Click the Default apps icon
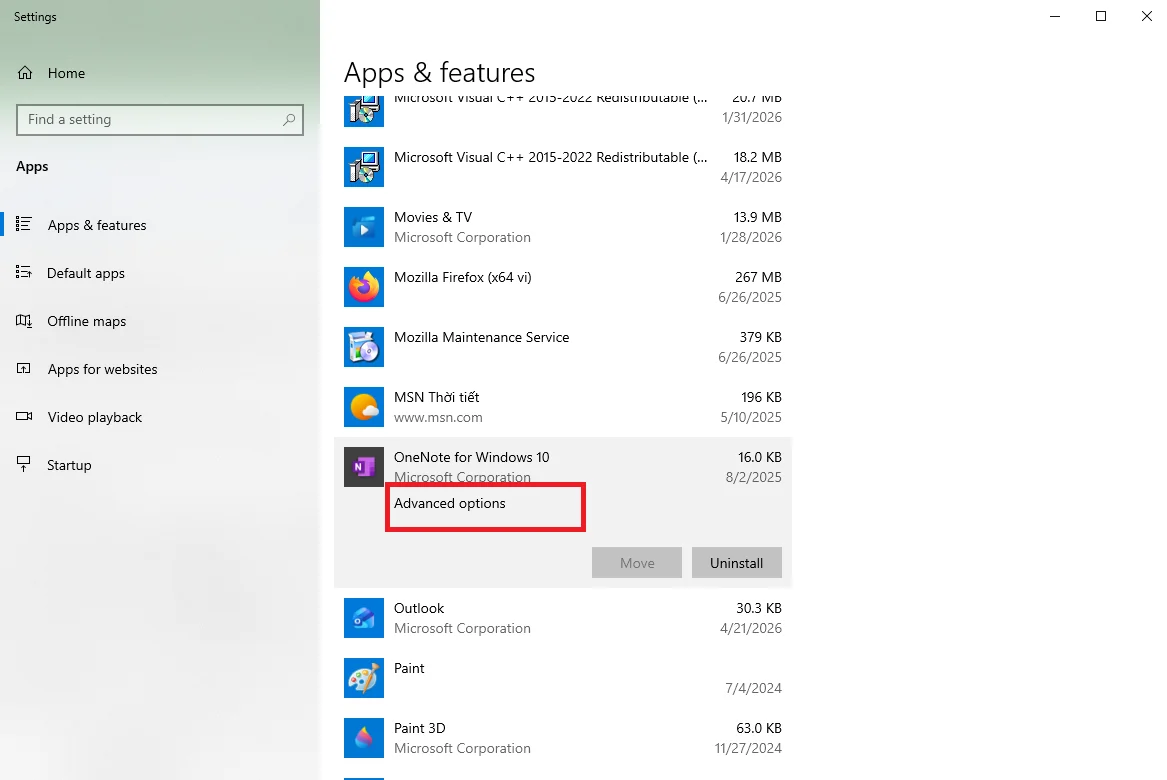 pos(24,272)
